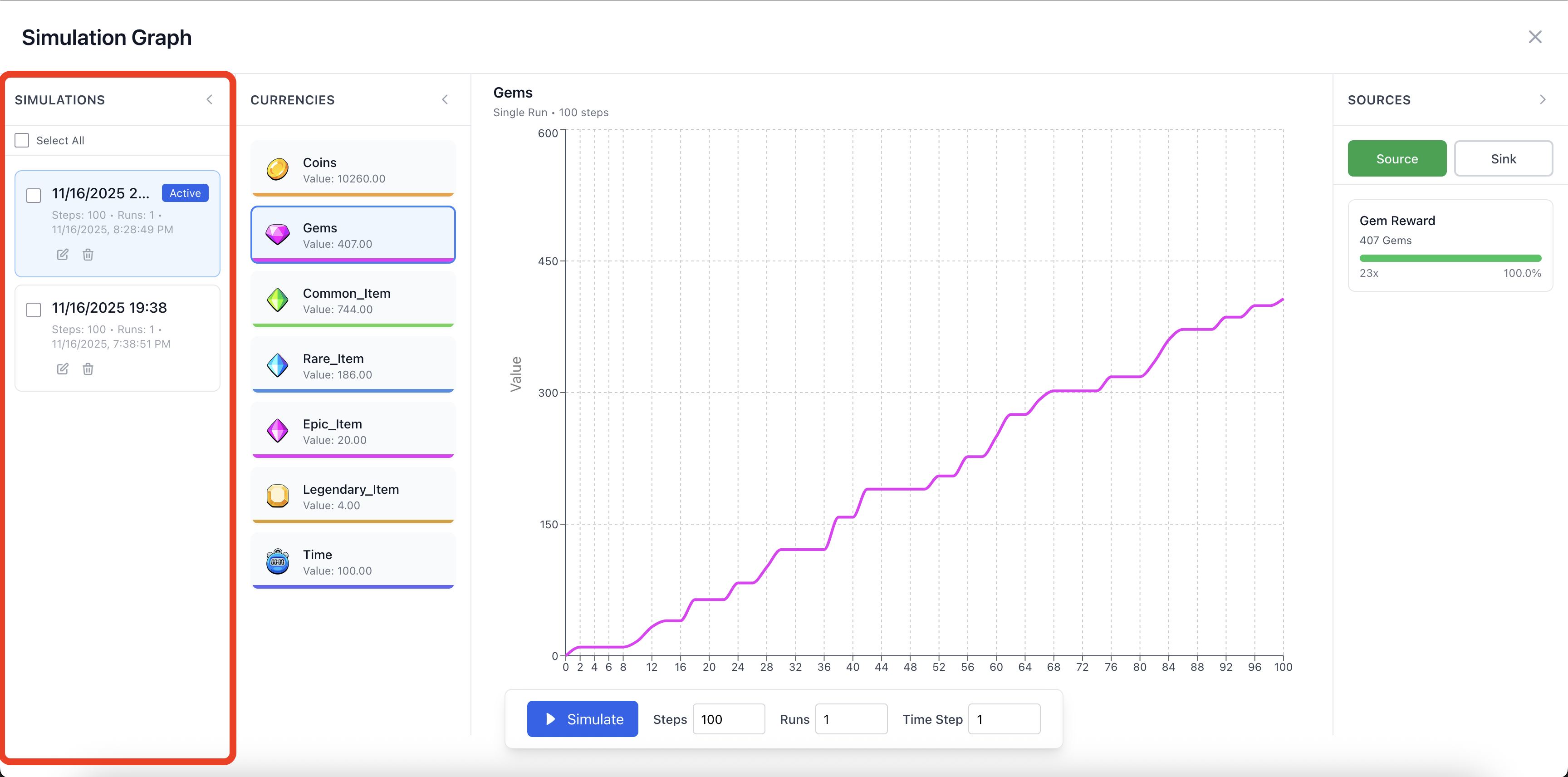Expand the Sources panel chevron
This screenshot has width=1568, height=777.
pos(1543,100)
